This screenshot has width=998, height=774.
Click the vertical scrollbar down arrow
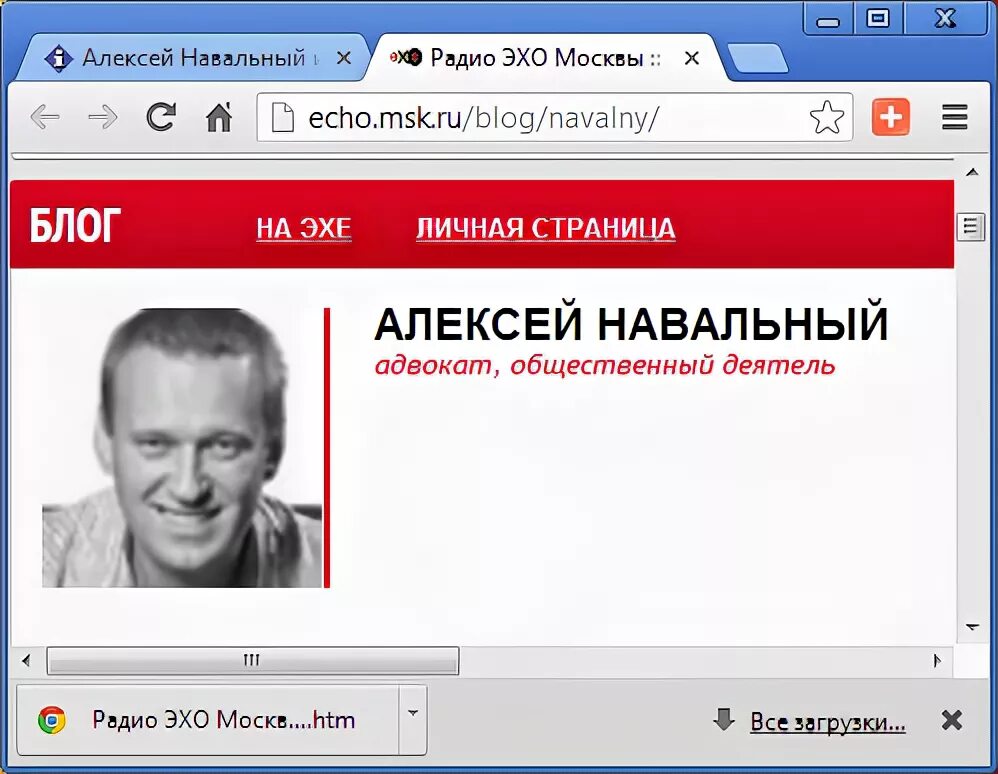coord(972,627)
